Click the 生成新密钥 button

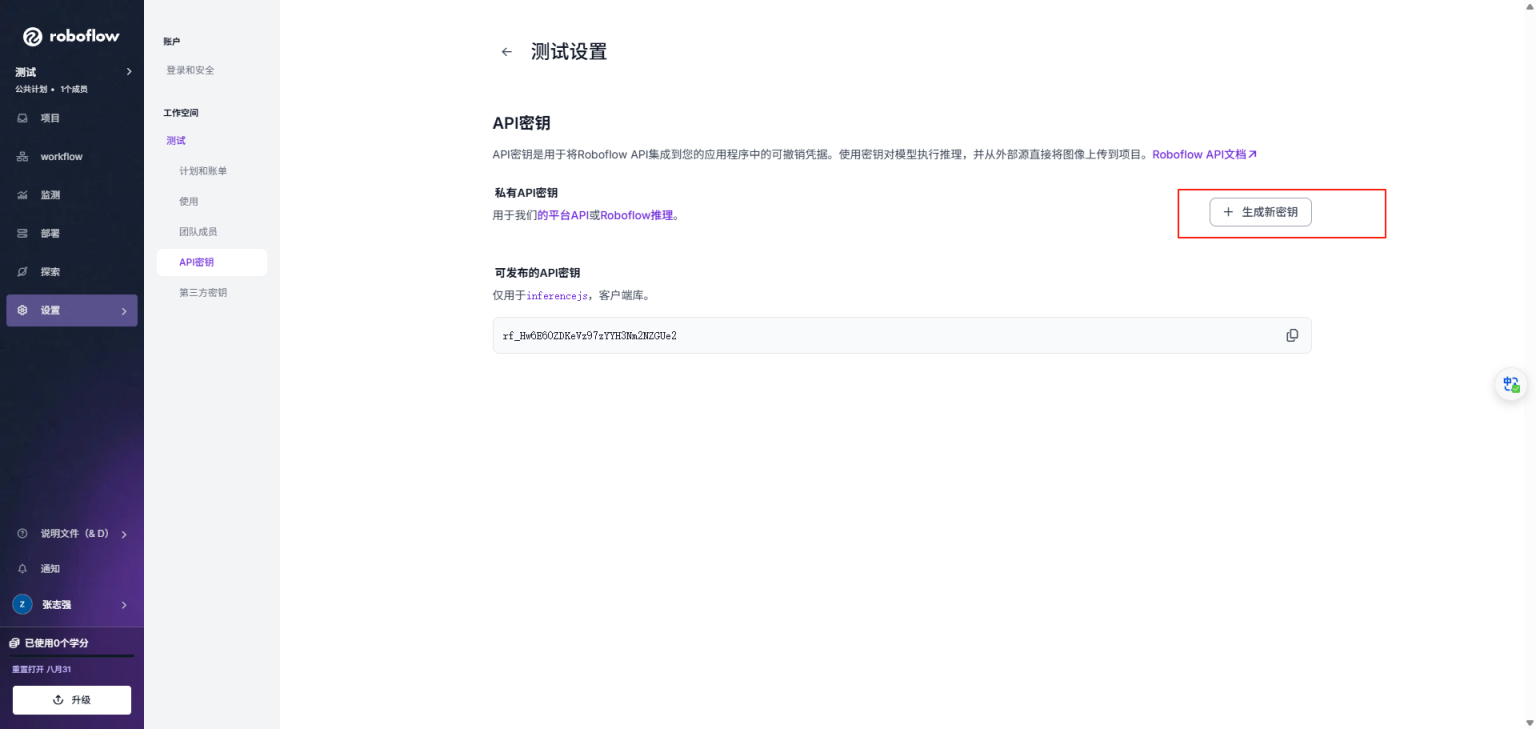[x=1260, y=212]
